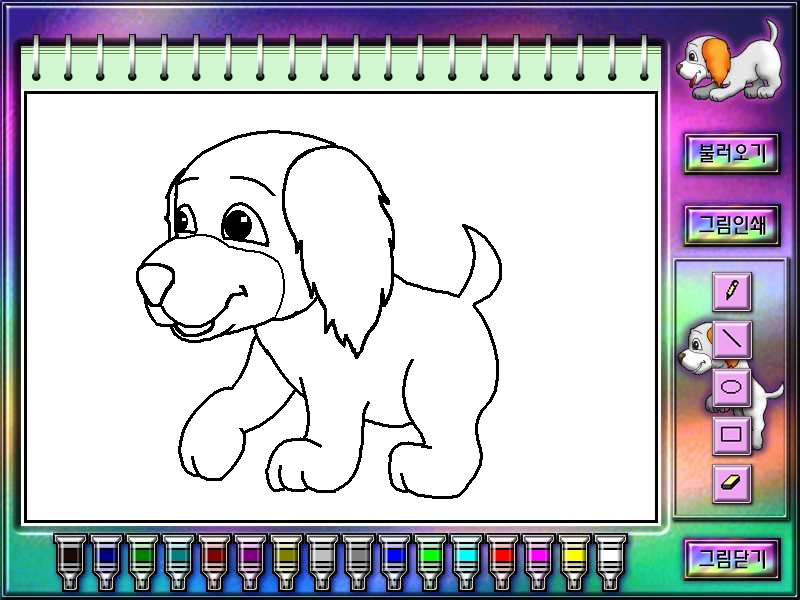Pick the olive paint tube
Image resolution: width=800 pixels, height=600 pixels.
click(286, 562)
